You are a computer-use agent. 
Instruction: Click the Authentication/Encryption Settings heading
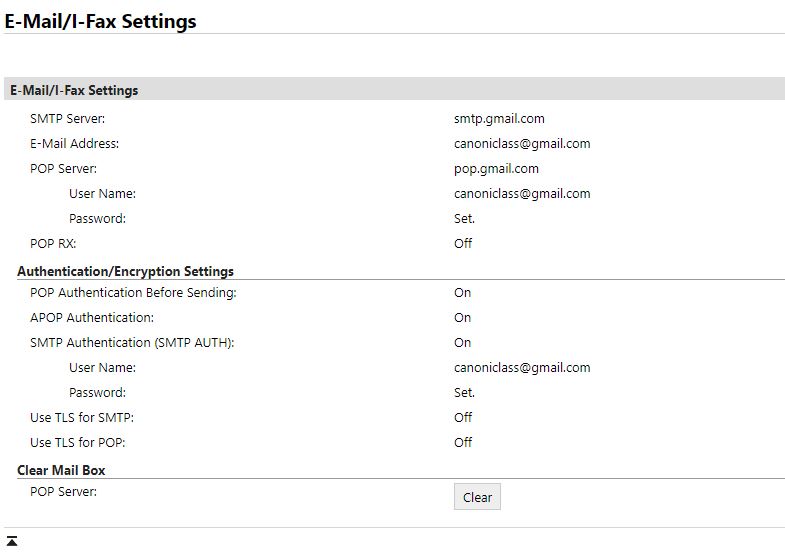[x=125, y=271]
